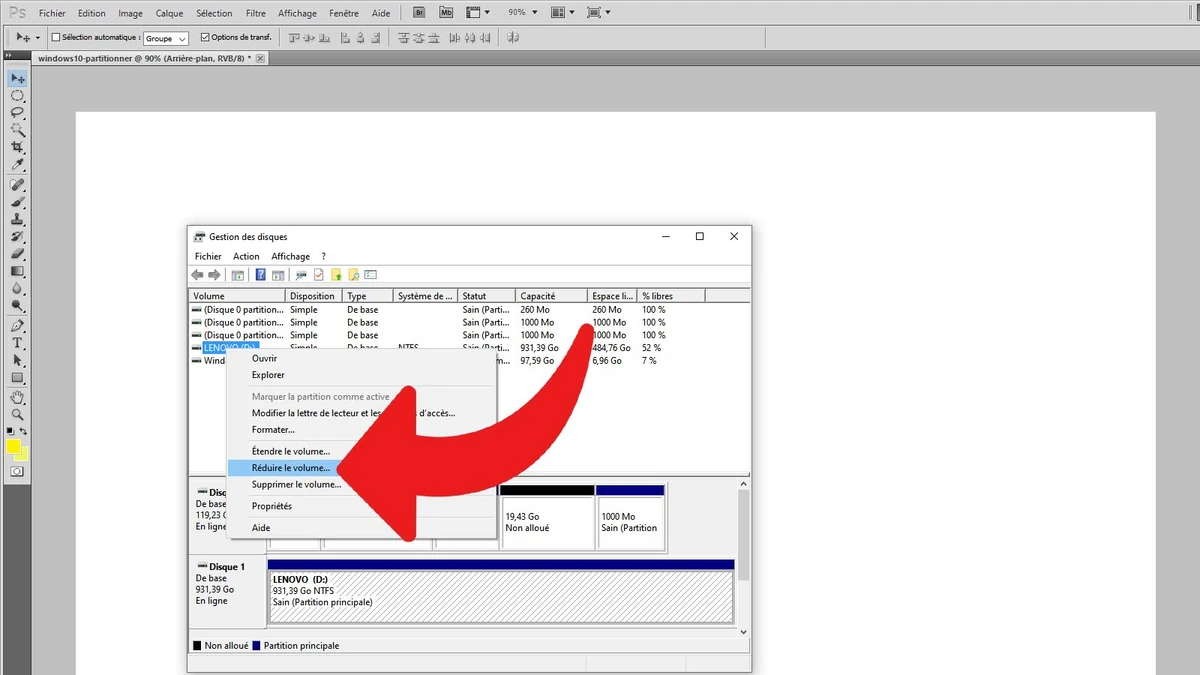Enable the Sélection automatique checkbox
This screenshot has height=675, width=1200.
coord(56,38)
